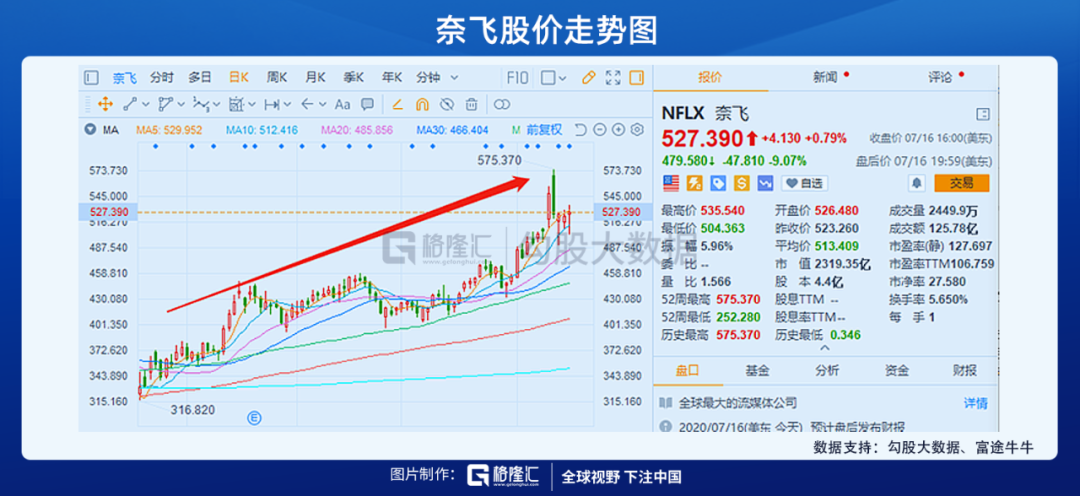Zoom out the chart with minus icon

point(599,130)
